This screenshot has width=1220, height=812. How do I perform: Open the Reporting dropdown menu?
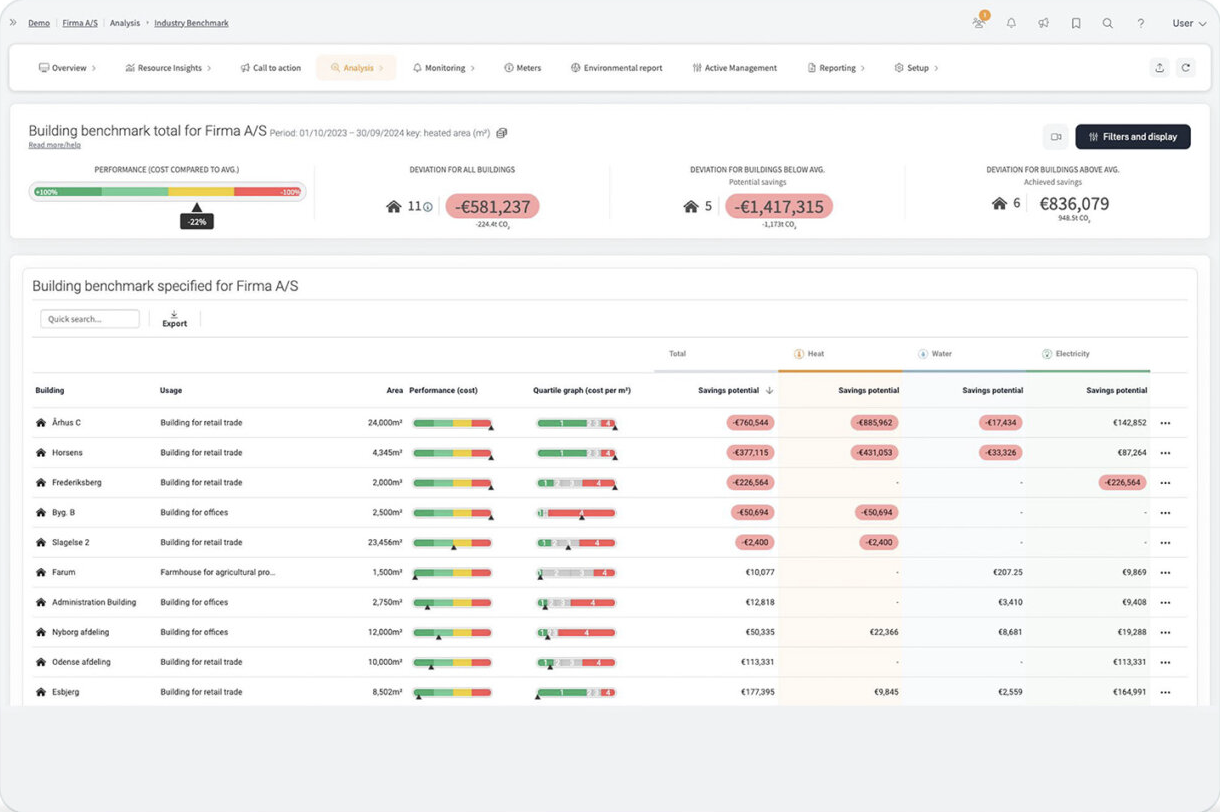[x=836, y=68]
